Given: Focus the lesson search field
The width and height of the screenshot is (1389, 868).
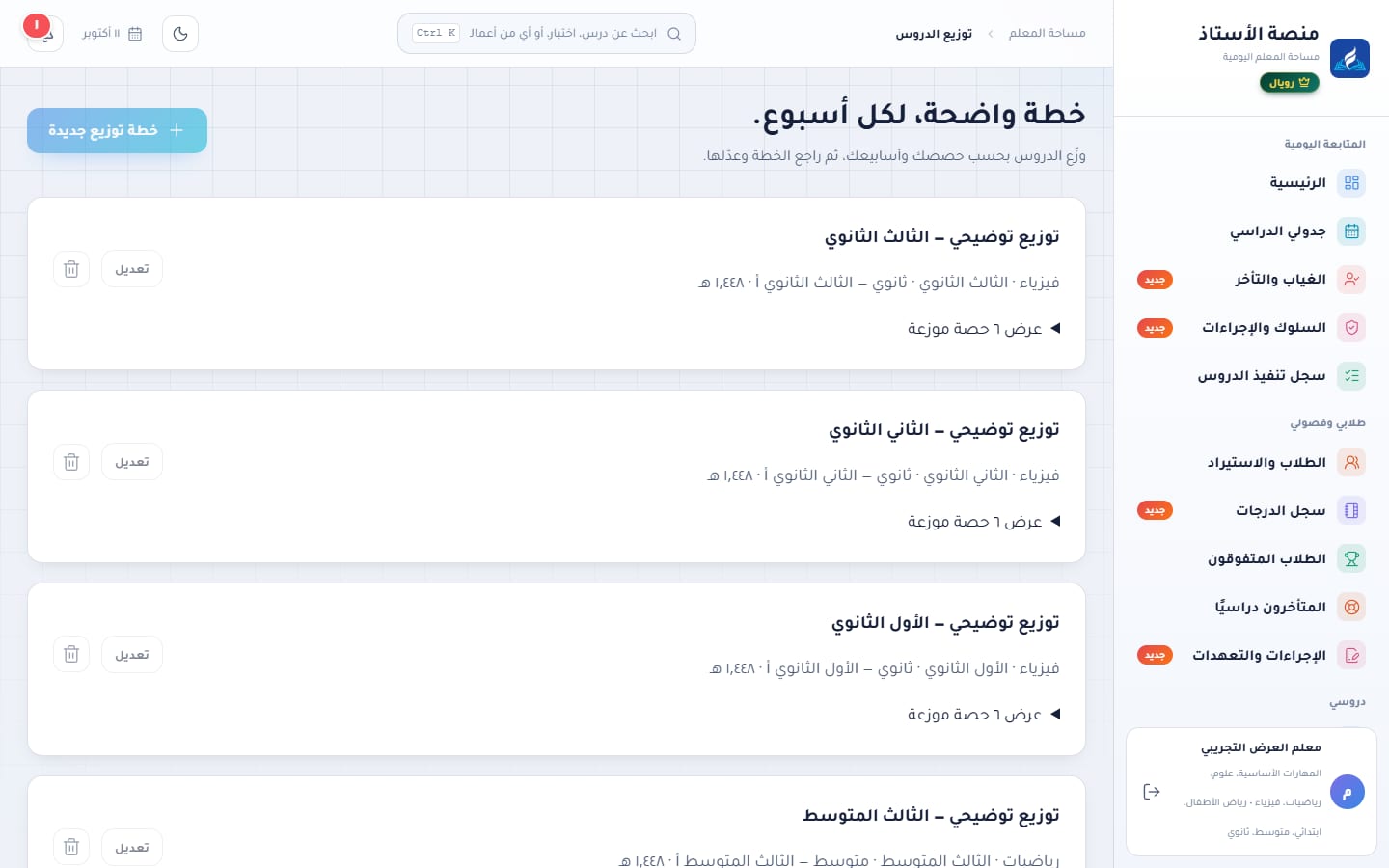Looking at the screenshot, I should tap(547, 33).
